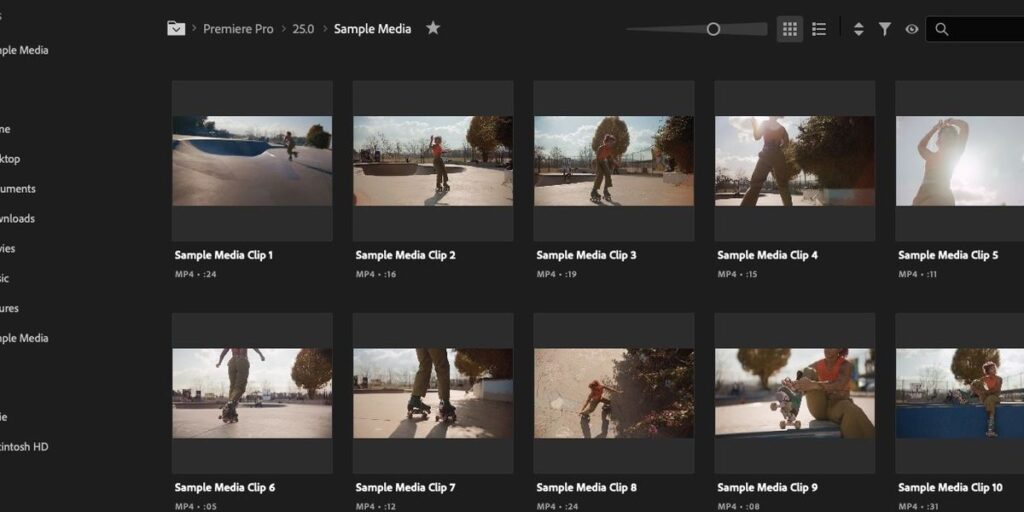The image size is (1024, 512).
Task: Adjust the thumbnail size slider handle
Action: 713,29
